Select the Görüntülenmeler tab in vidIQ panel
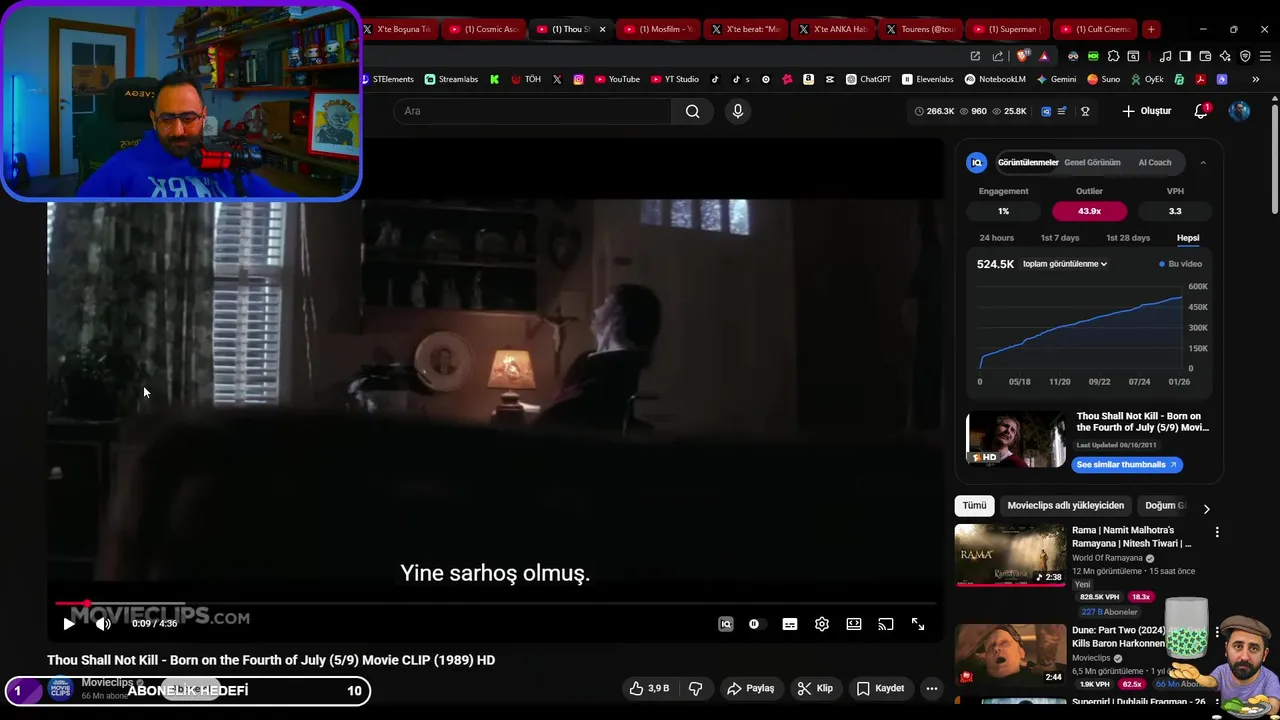 pyautogui.click(x=1028, y=162)
